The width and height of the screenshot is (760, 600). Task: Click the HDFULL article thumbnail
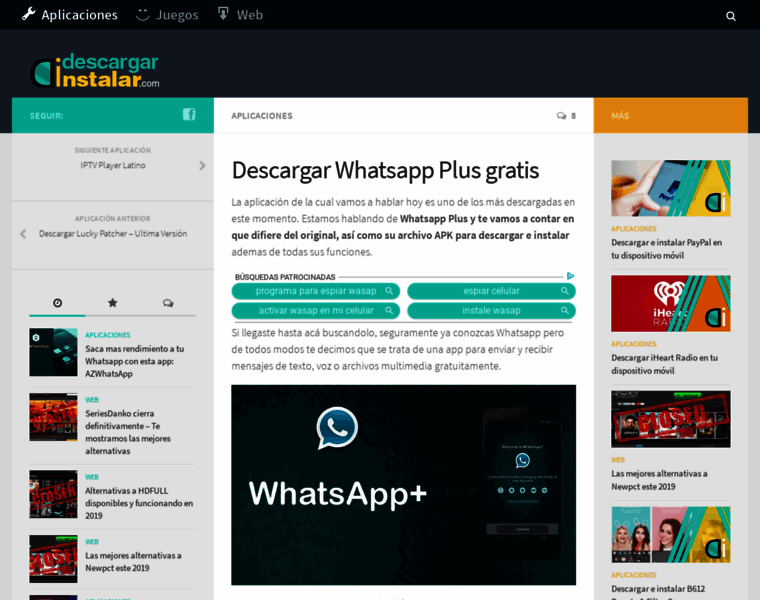[53, 494]
